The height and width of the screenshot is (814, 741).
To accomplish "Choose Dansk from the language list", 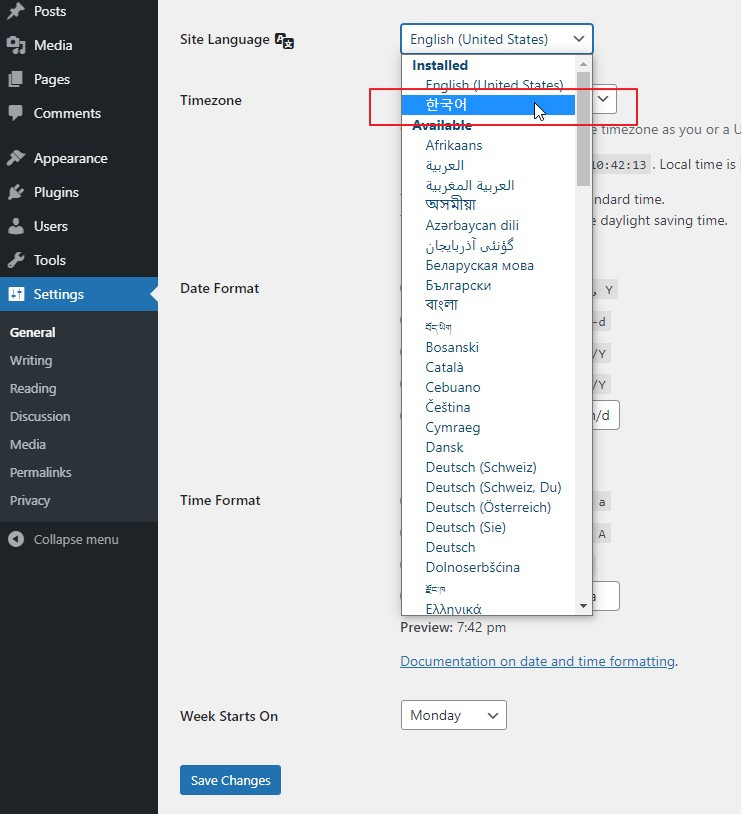I will [x=488, y=447].
